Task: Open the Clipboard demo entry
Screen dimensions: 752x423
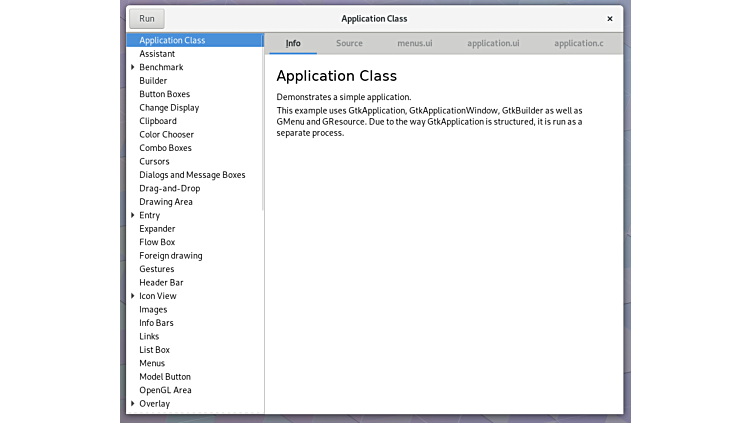Action: click(158, 121)
